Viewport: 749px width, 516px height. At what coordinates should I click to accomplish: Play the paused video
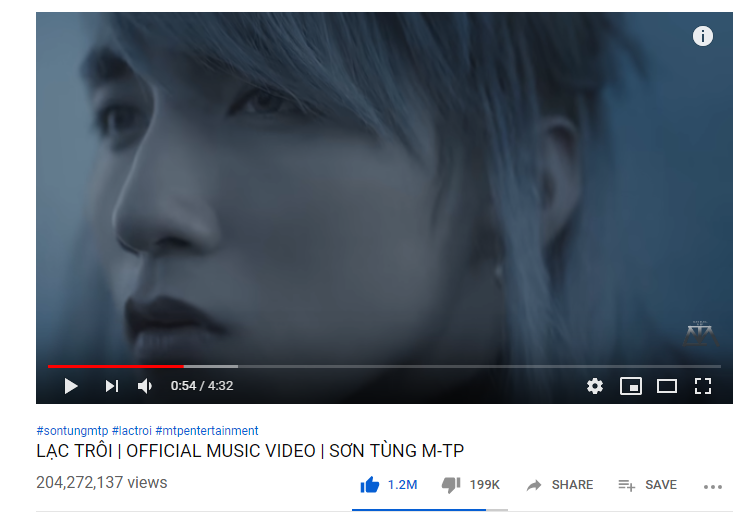(71, 386)
